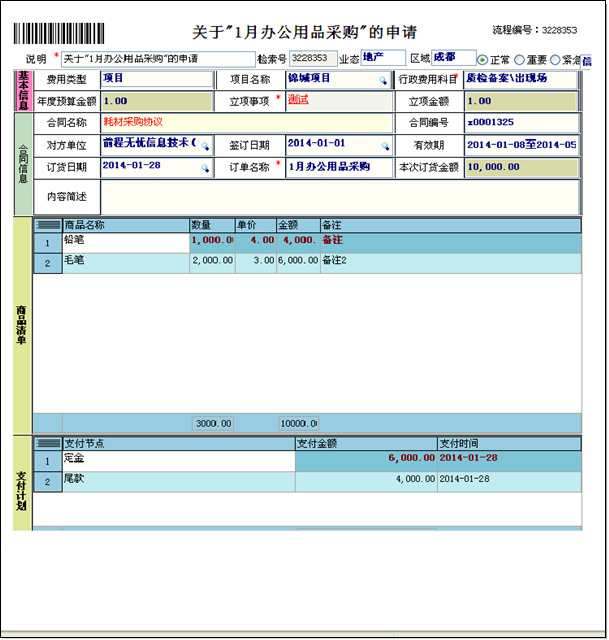Click the 商品名称 column header
This screenshot has height=640, width=609.
(126, 225)
